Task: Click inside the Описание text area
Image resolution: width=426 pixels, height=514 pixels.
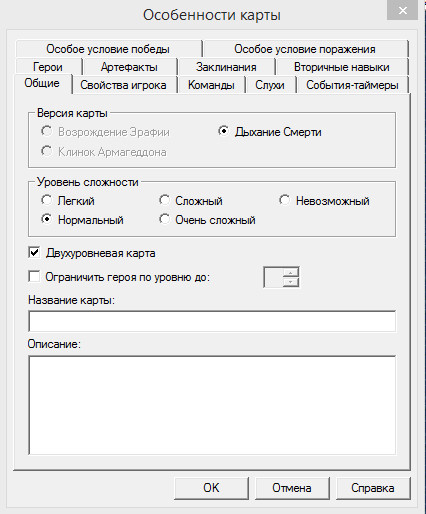Action: (x=212, y=405)
